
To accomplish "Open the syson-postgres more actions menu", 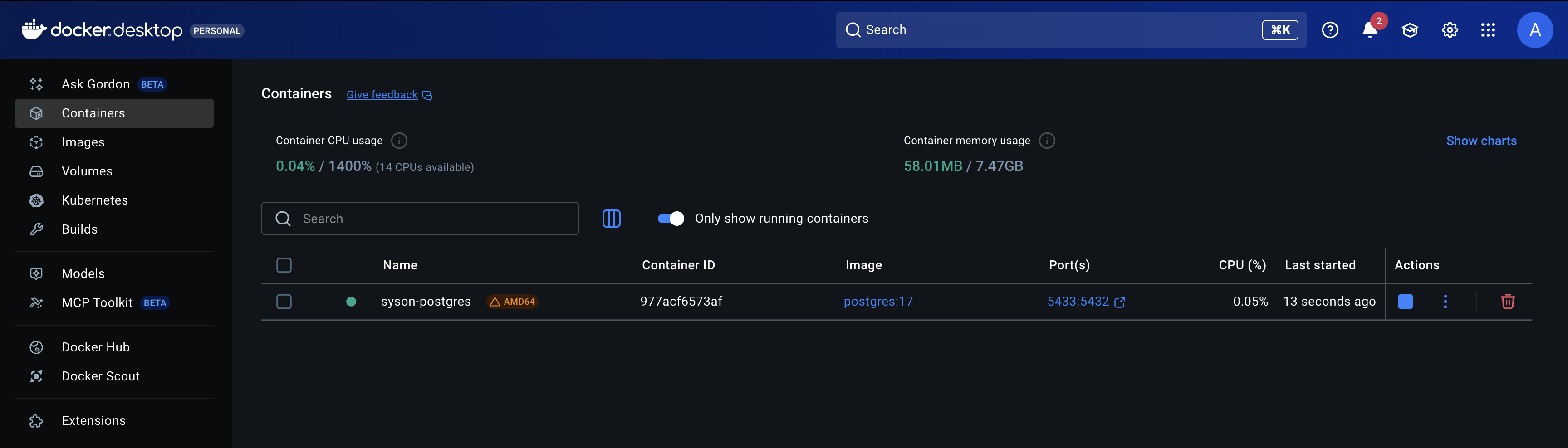I will point(1445,301).
